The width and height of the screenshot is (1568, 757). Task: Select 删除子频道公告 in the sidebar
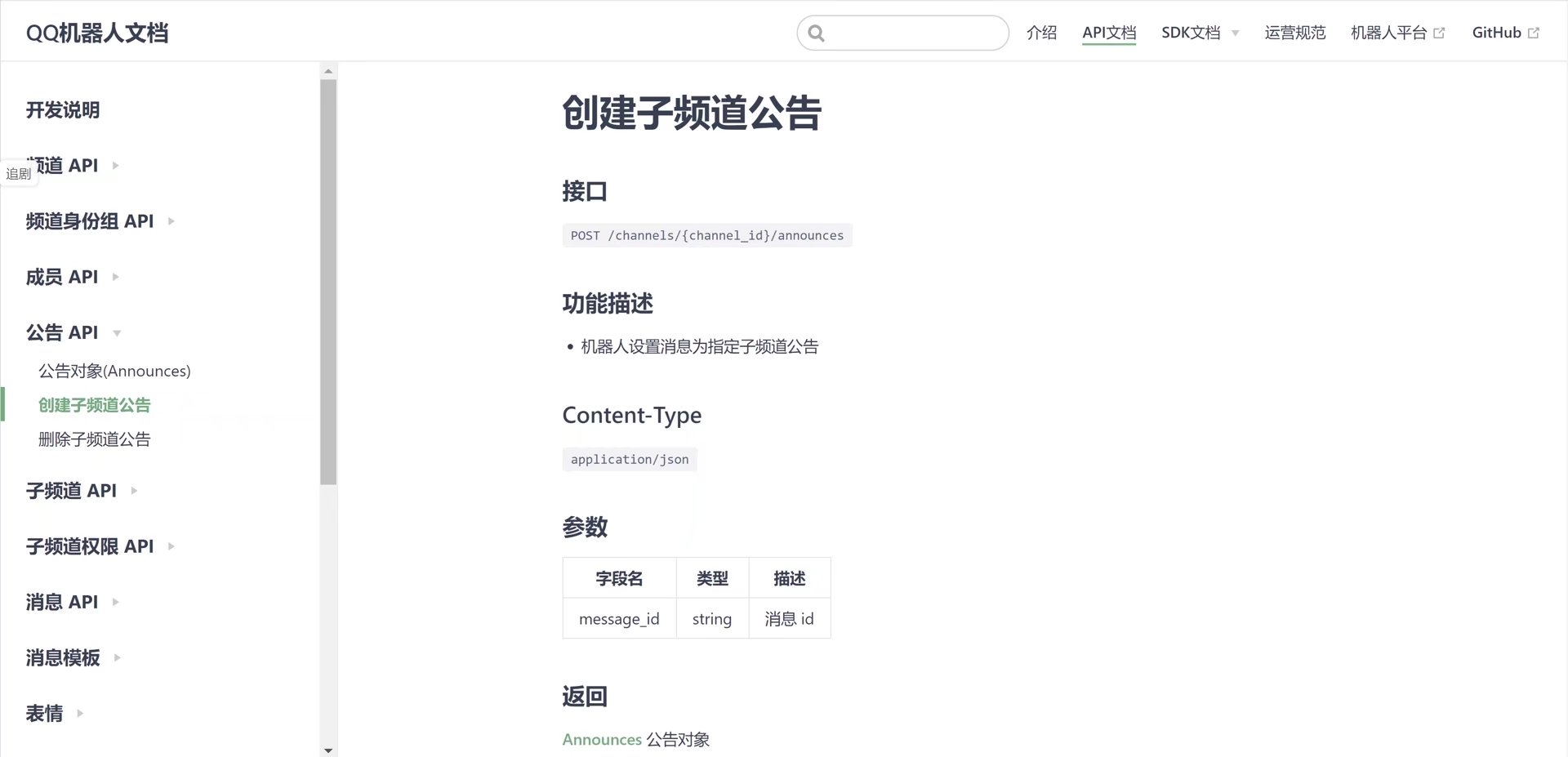coord(92,439)
